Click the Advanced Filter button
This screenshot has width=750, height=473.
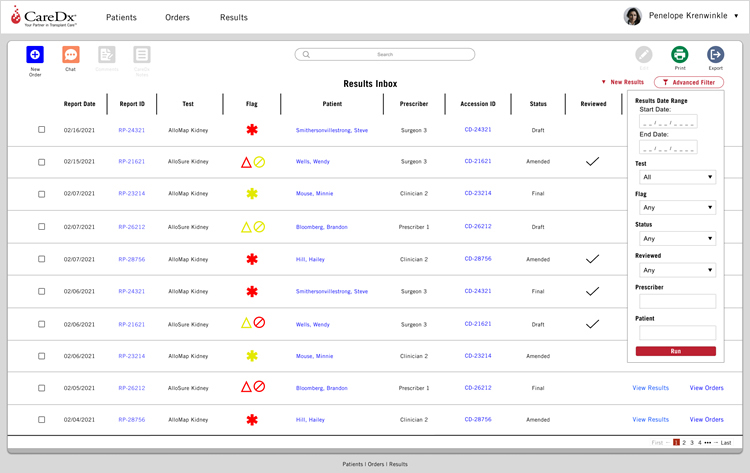[x=689, y=82]
